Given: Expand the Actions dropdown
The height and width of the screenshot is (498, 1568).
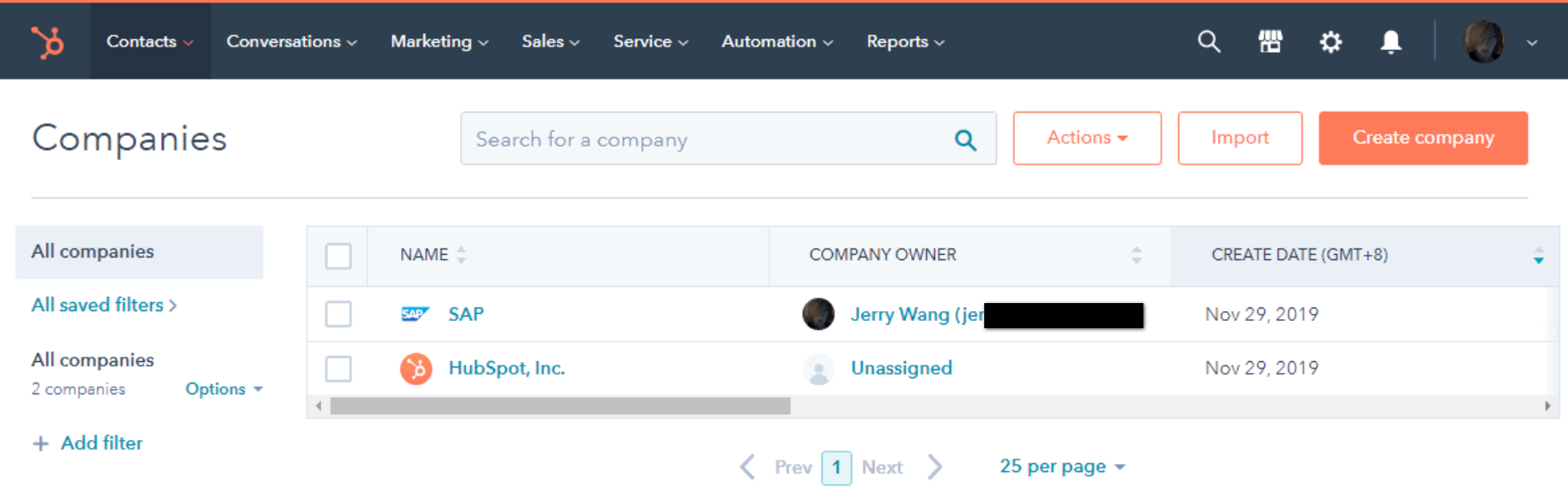Looking at the screenshot, I should [x=1086, y=138].
